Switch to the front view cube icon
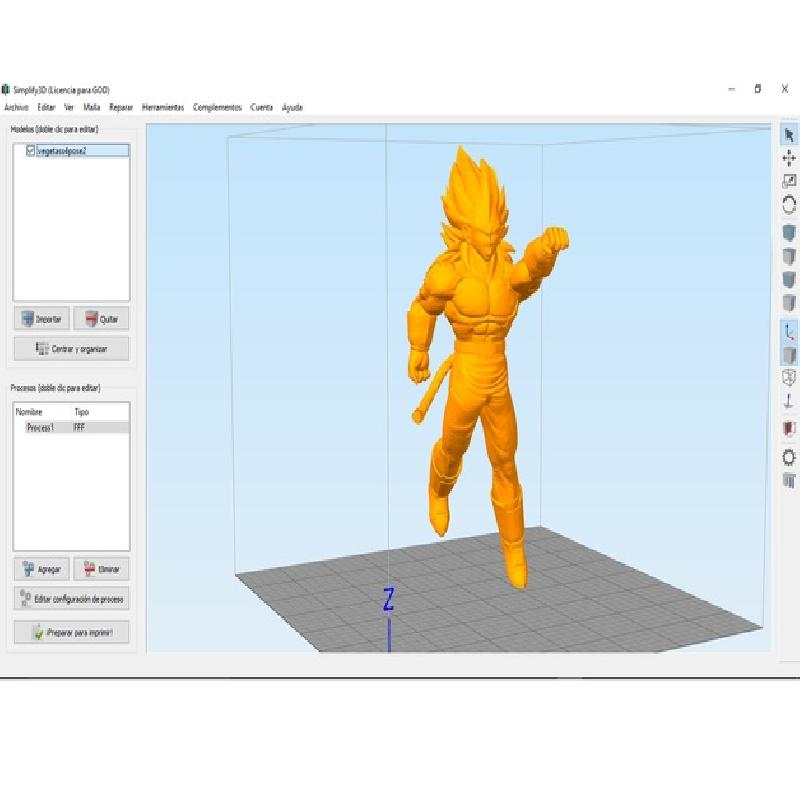800x800 pixels. (x=789, y=279)
